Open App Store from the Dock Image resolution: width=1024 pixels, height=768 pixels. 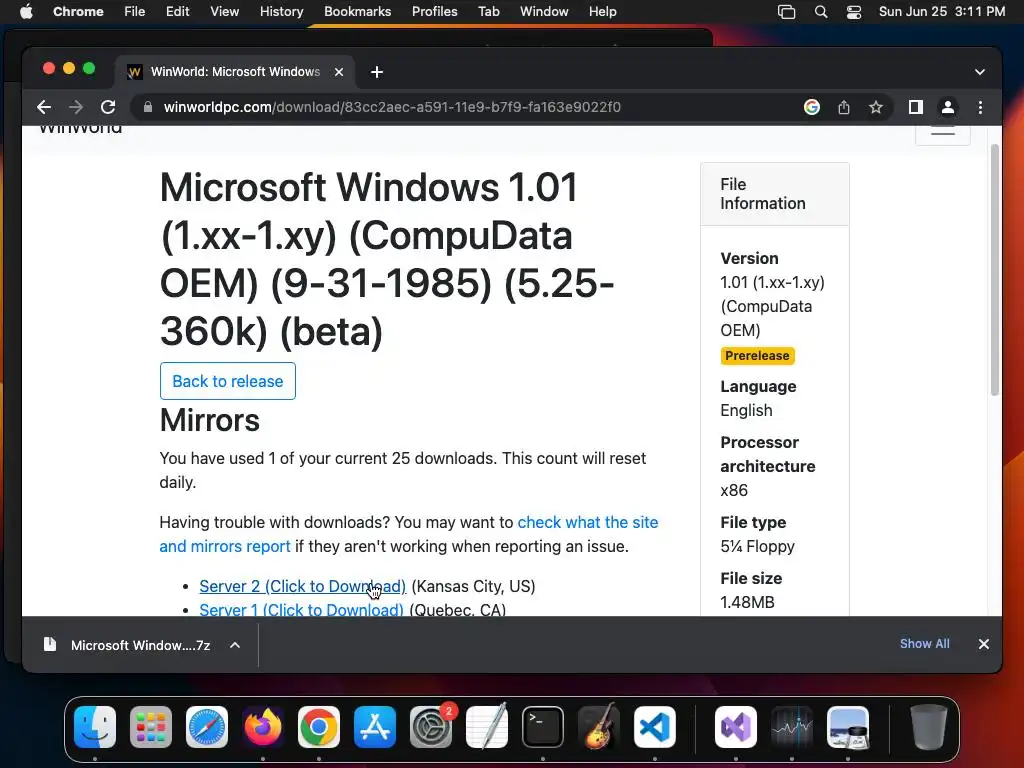(x=375, y=727)
